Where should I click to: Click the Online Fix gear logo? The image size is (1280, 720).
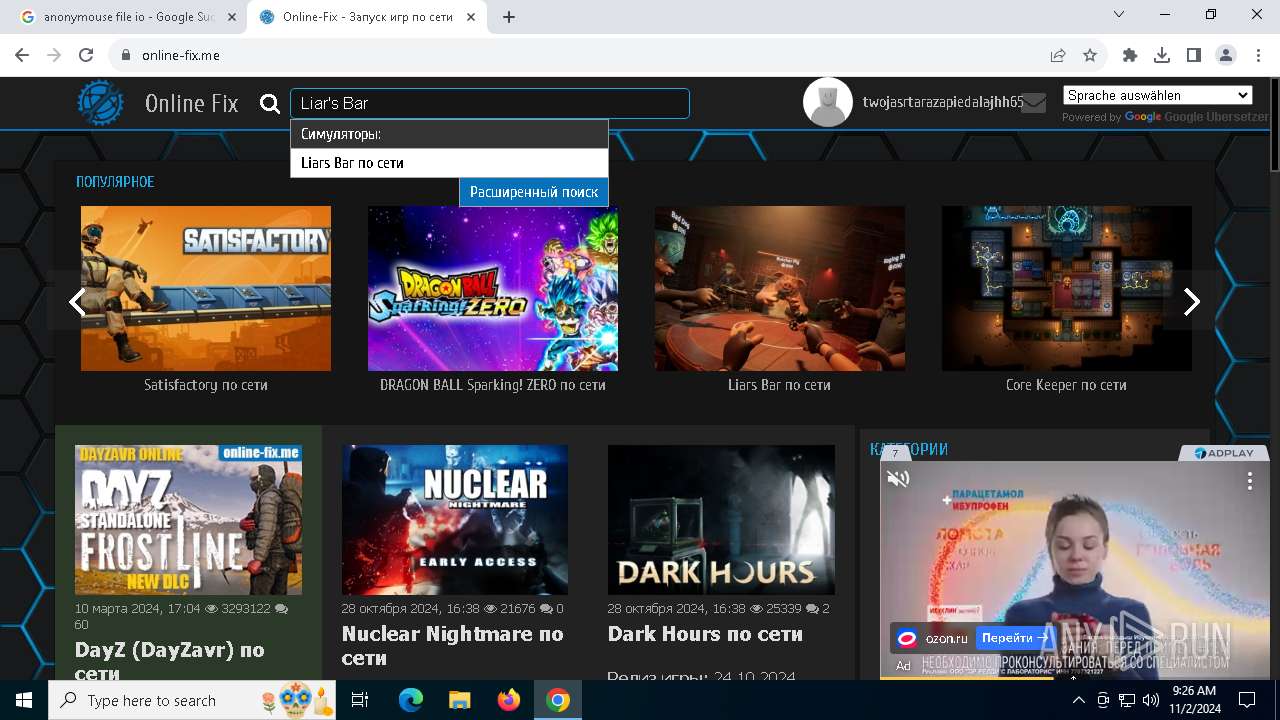click(101, 103)
